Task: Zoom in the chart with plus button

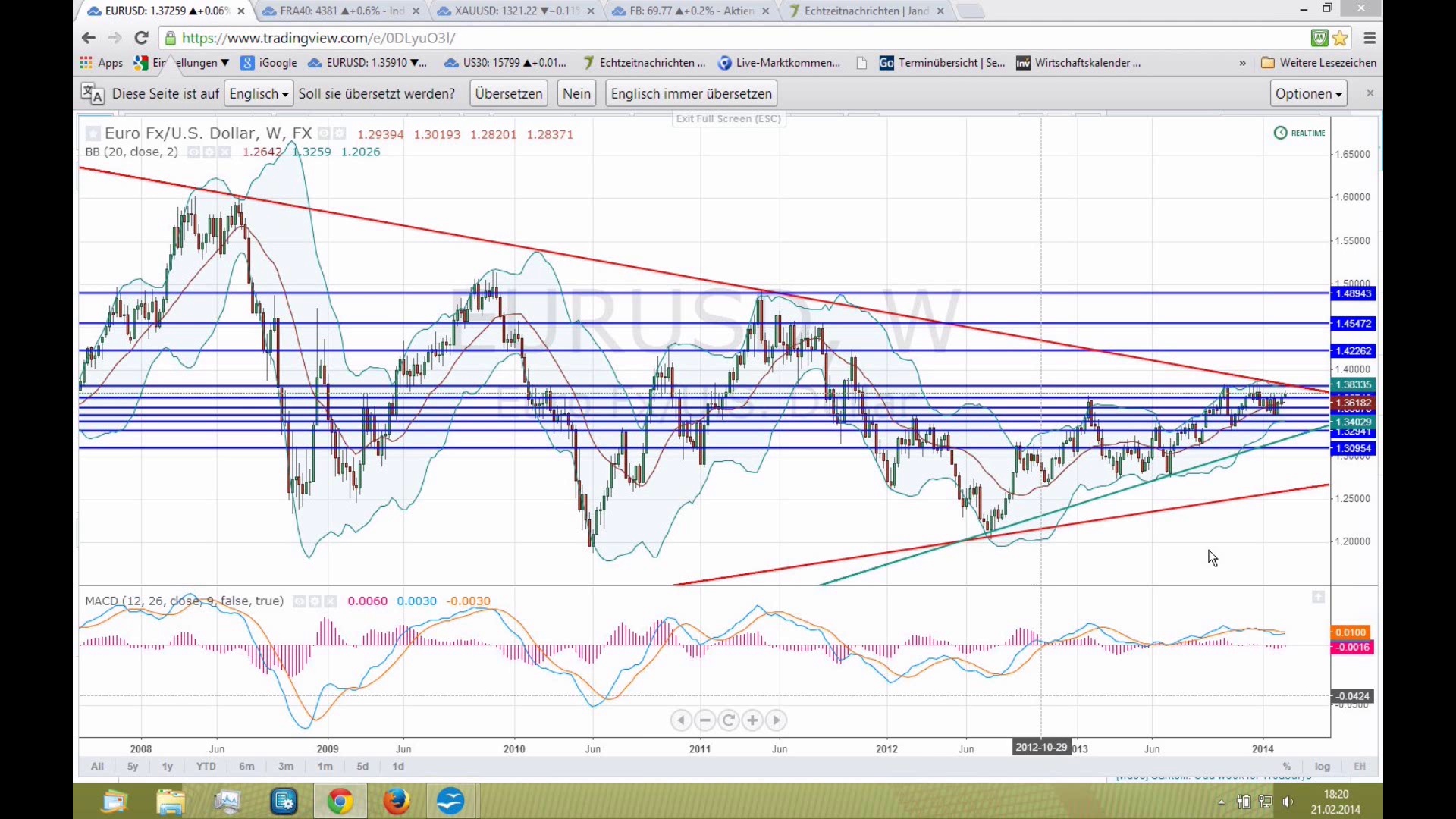Action: [x=752, y=720]
